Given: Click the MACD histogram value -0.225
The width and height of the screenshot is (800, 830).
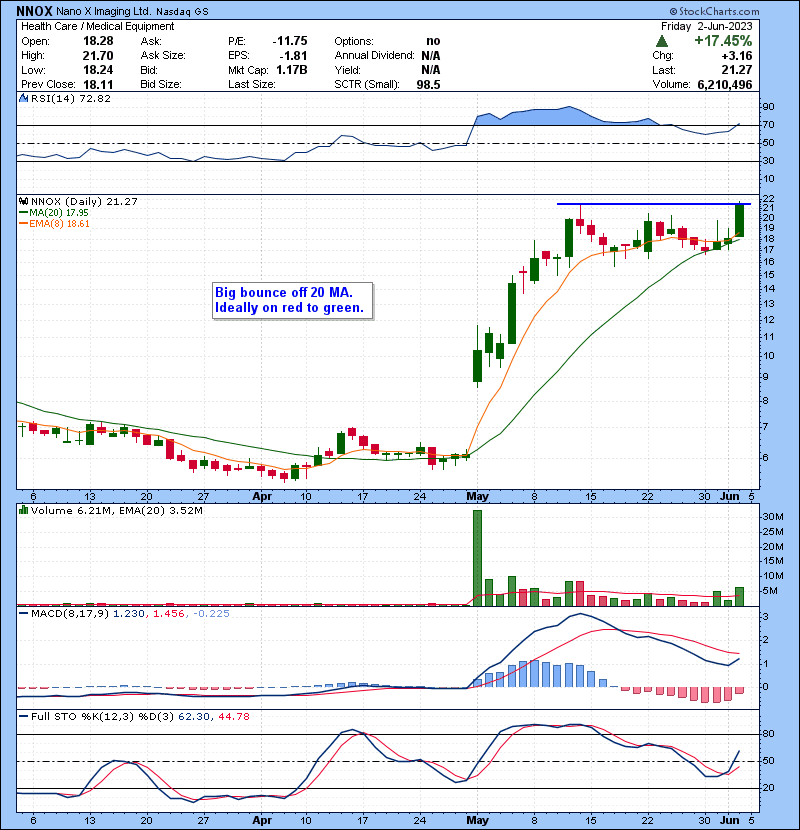Looking at the screenshot, I should coord(211,614).
